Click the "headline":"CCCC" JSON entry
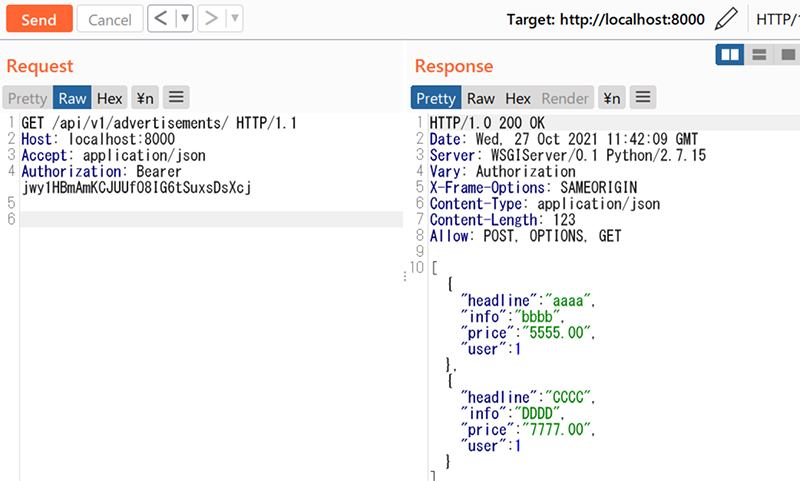The height and width of the screenshot is (481, 800). 528,397
